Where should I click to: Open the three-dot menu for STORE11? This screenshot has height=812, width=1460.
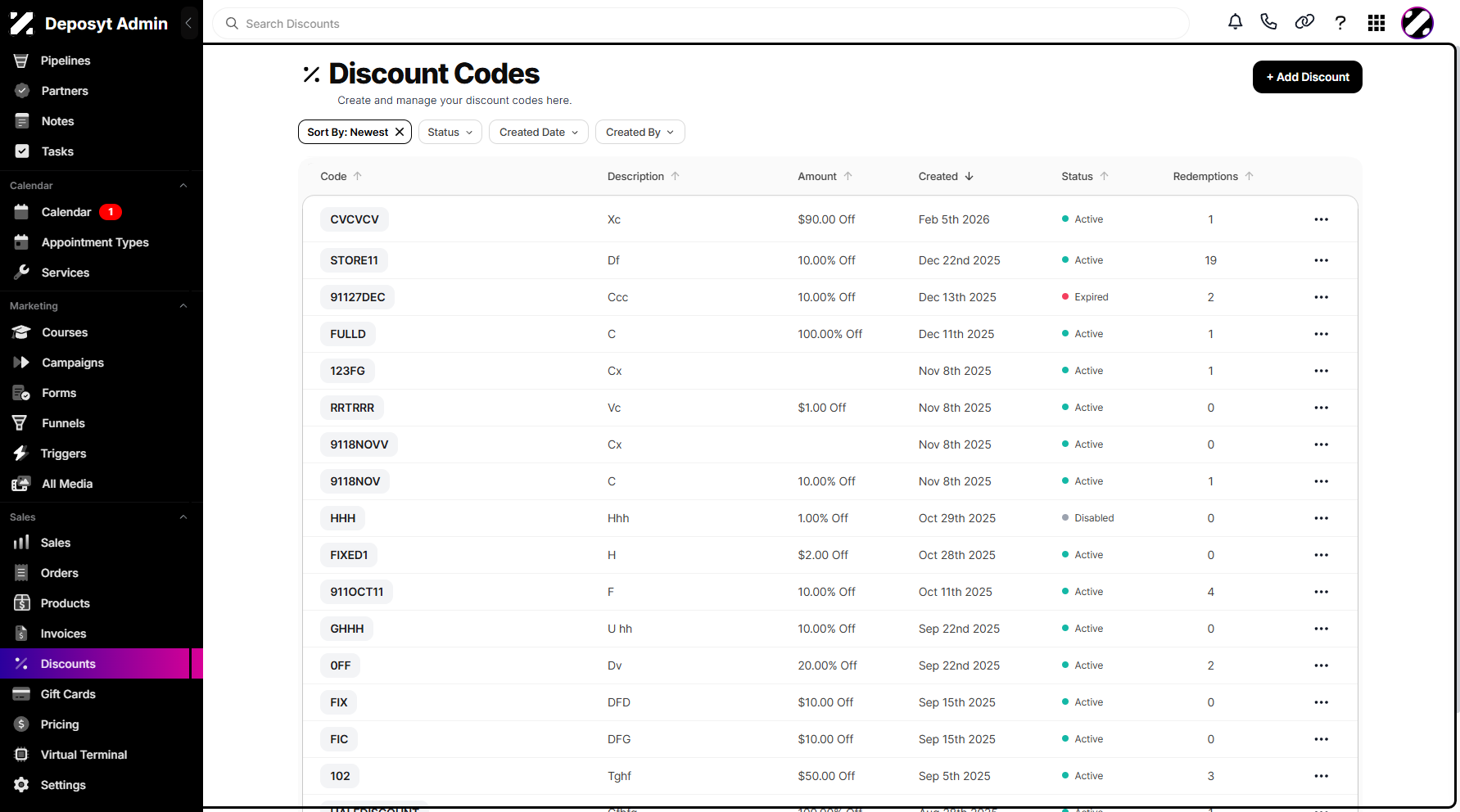[x=1321, y=260]
